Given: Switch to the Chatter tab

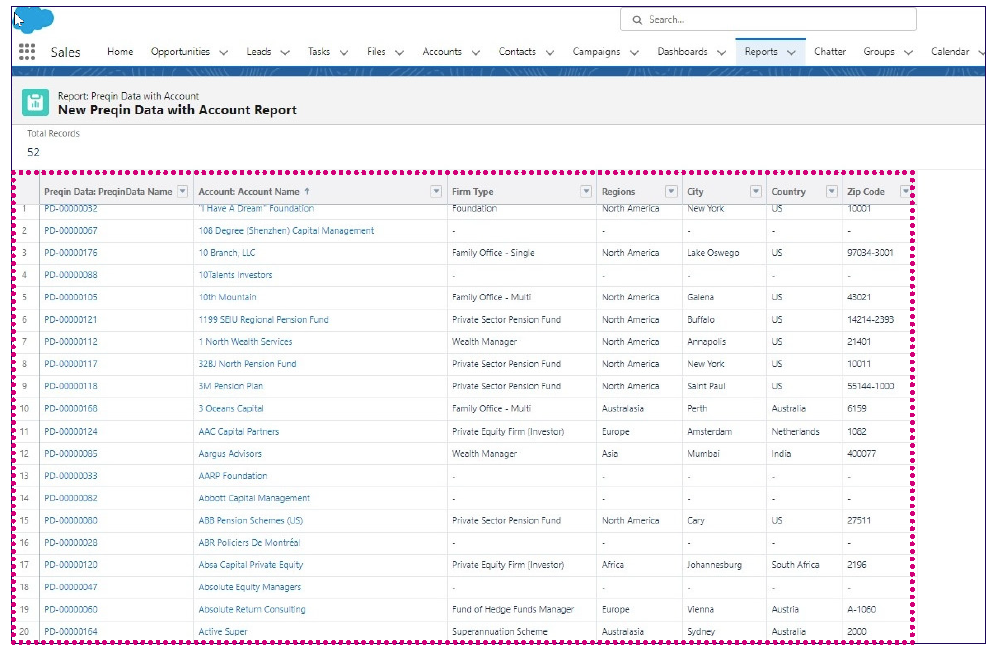Looking at the screenshot, I should tap(830, 52).
